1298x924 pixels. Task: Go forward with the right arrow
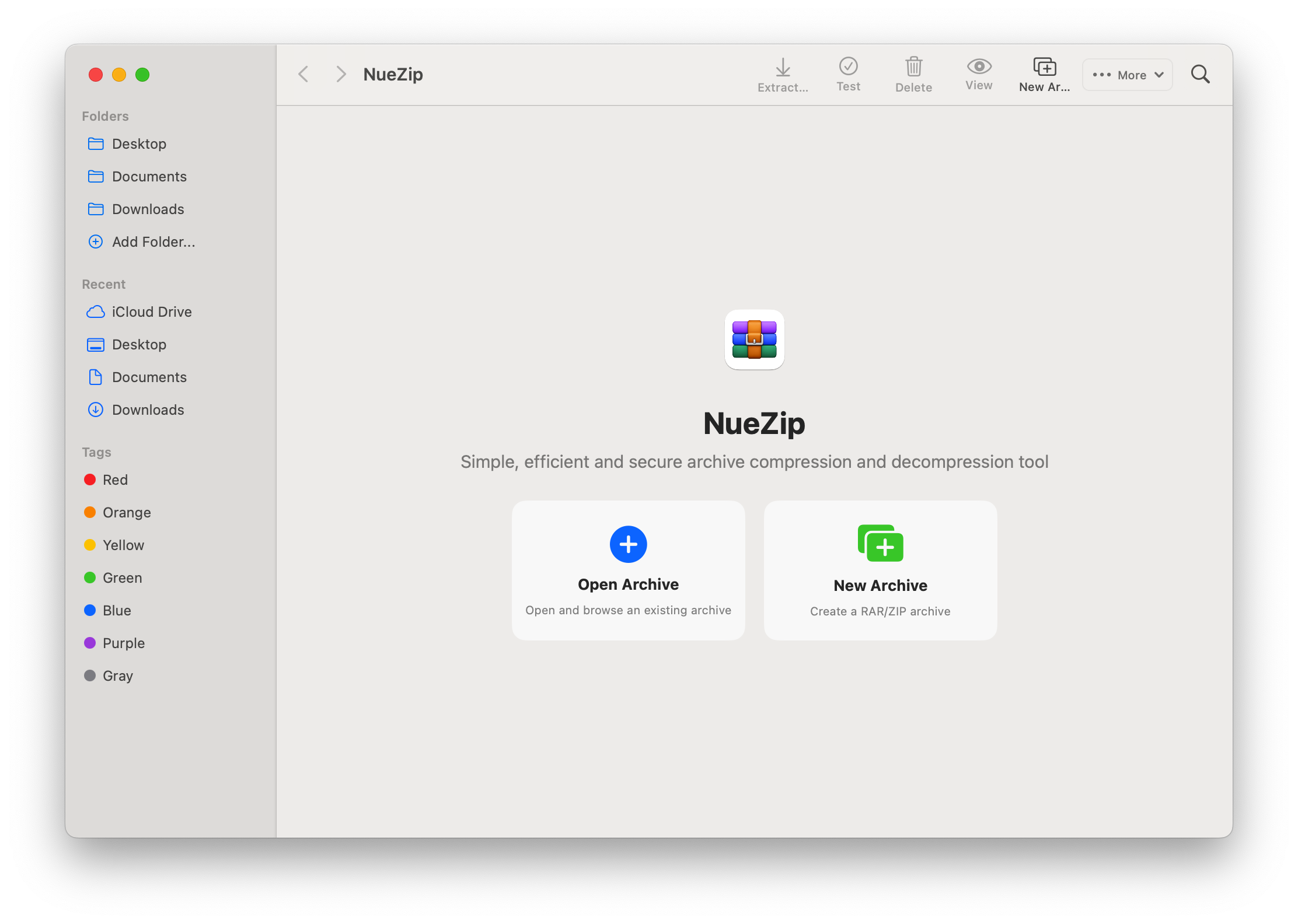(x=341, y=74)
